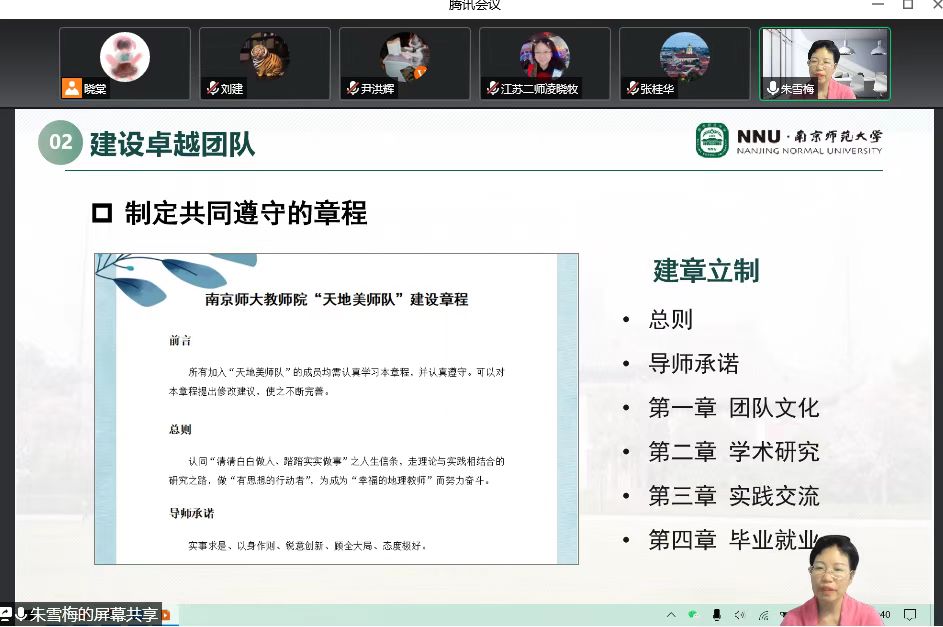Click 刘建's muted microphone icon

pos(212,89)
